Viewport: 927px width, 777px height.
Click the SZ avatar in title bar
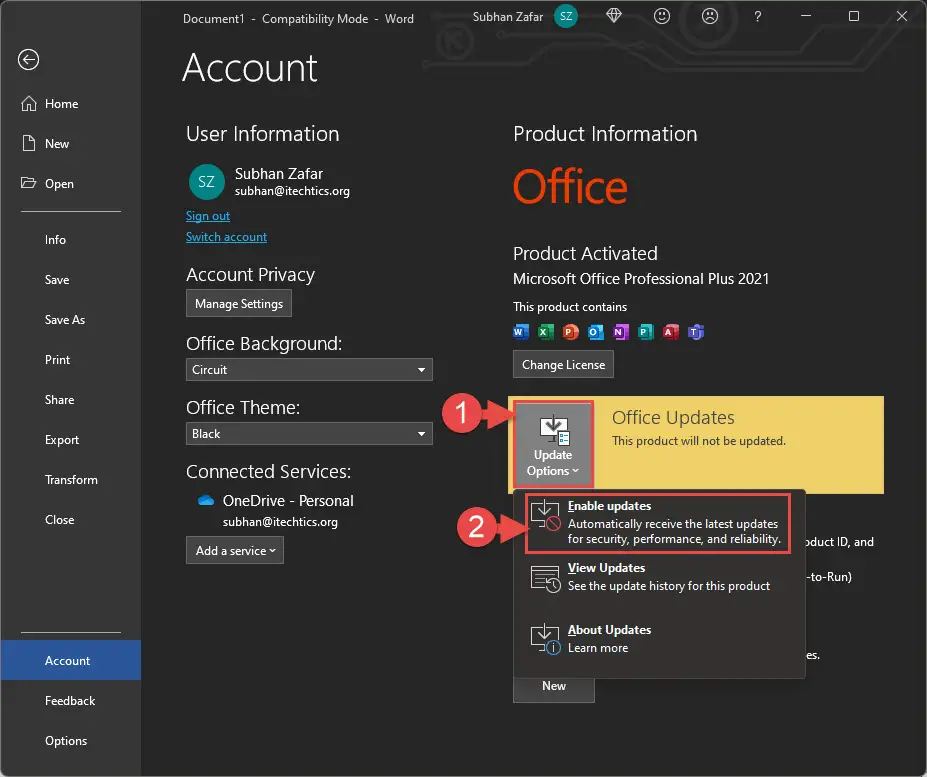click(x=566, y=17)
